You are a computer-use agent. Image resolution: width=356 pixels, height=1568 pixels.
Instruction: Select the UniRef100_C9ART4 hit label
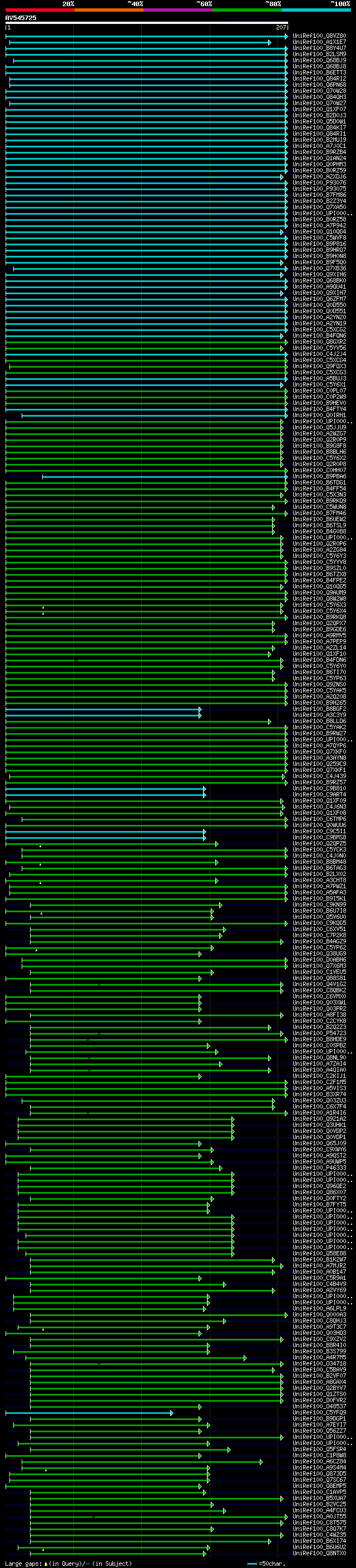click(x=319, y=794)
